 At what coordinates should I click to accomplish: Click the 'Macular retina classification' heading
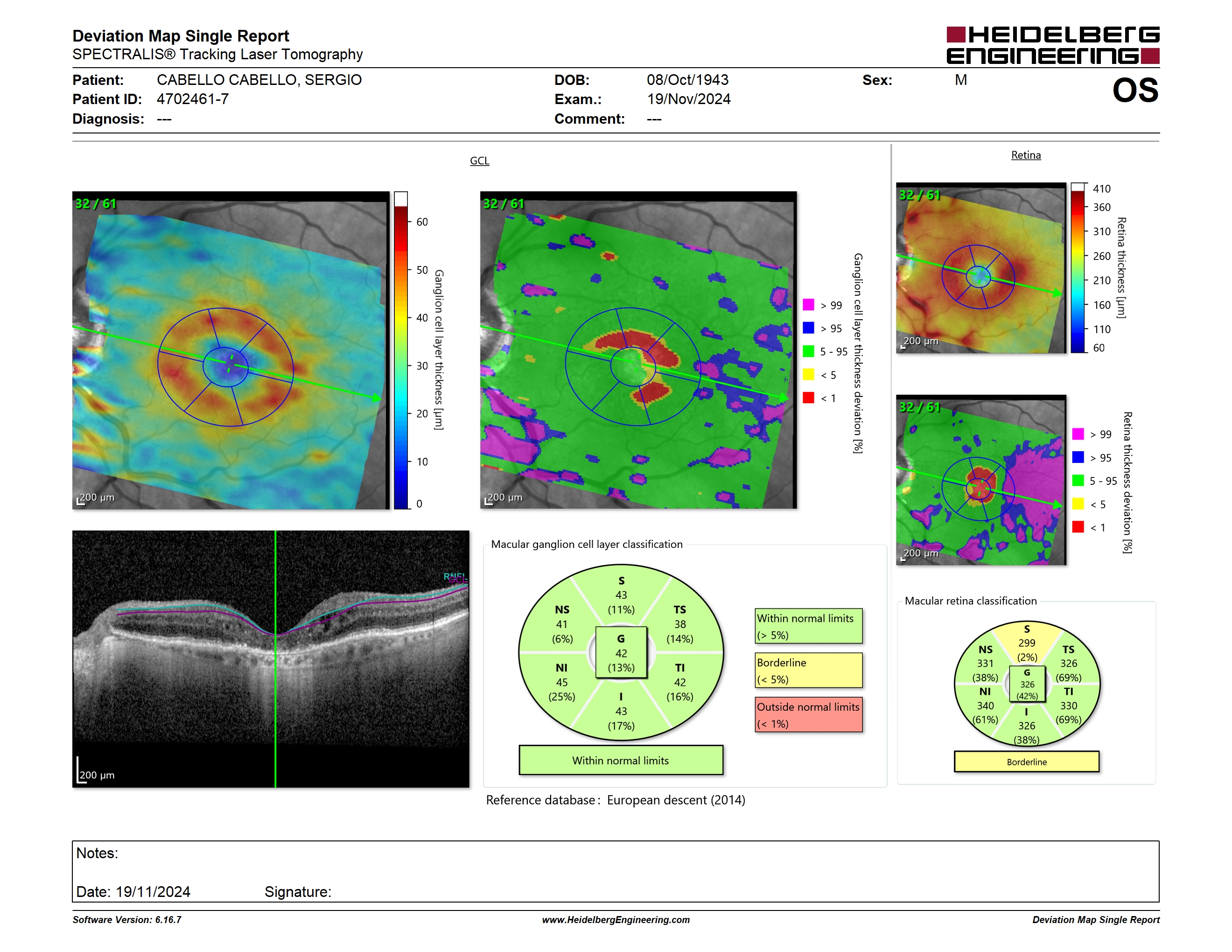coord(970,601)
